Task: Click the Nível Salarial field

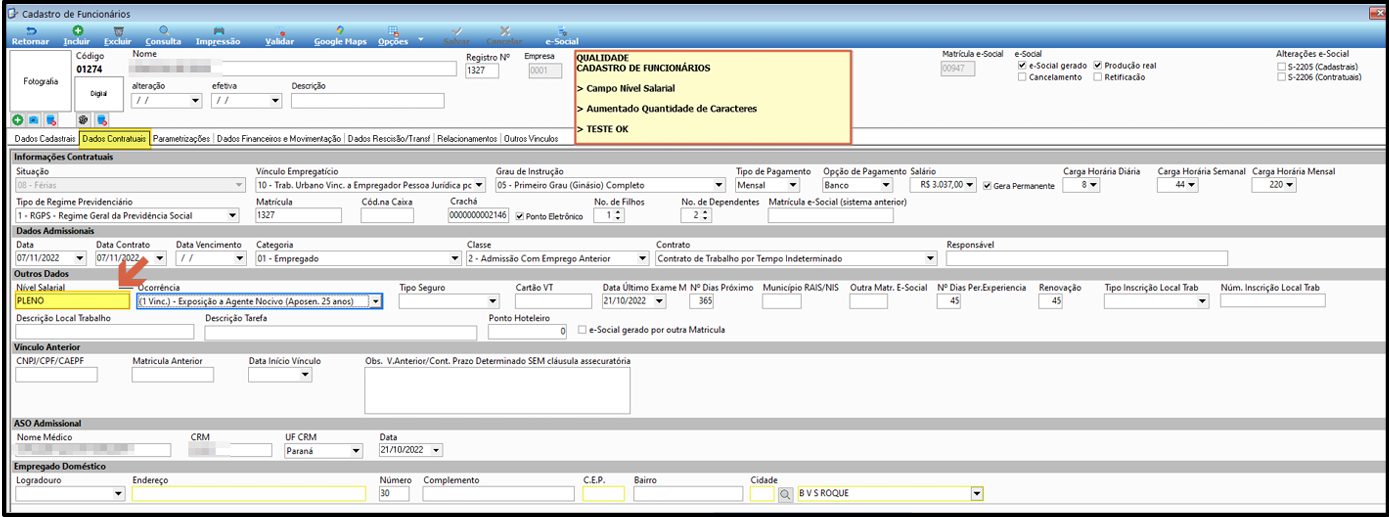Action: (73, 300)
